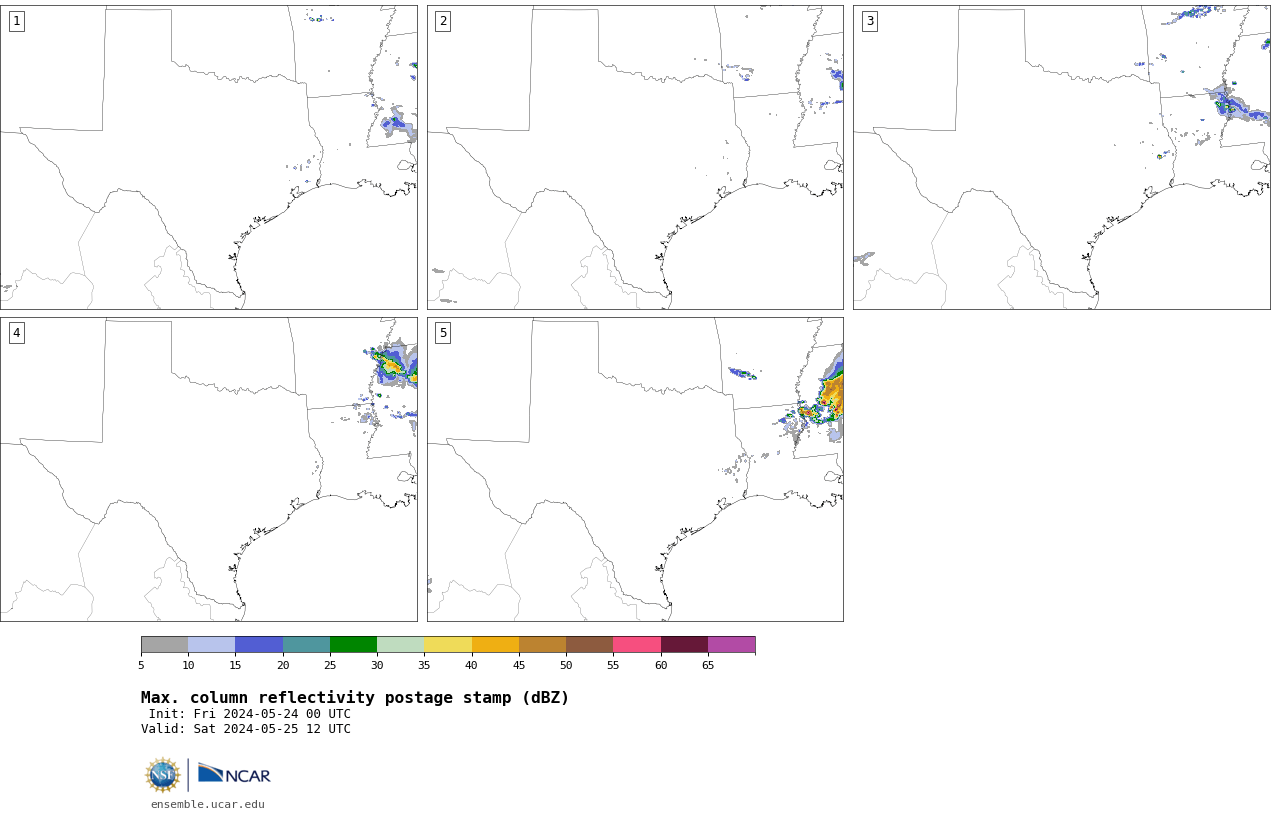The image size is (1280, 815).
Task: Click the member number label '5'
Action: tap(443, 333)
